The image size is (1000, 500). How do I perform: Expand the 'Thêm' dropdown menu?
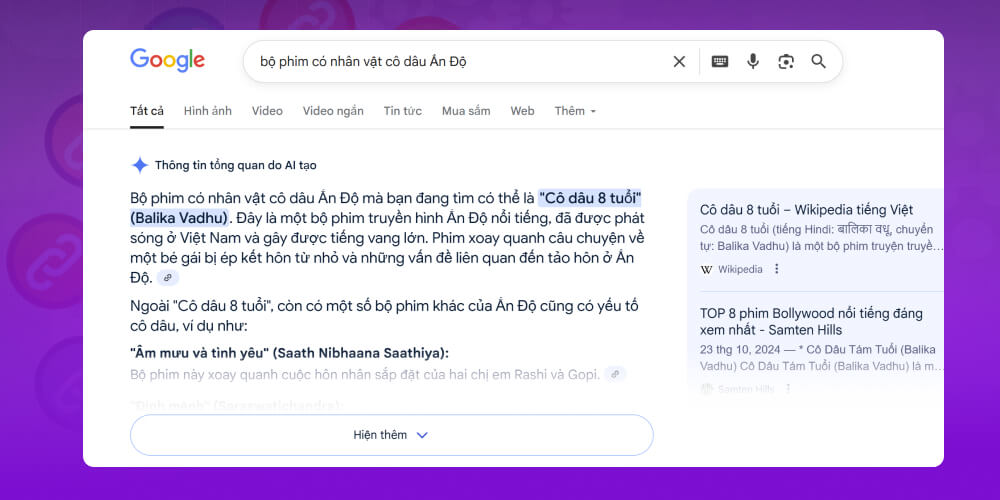[575, 111]
